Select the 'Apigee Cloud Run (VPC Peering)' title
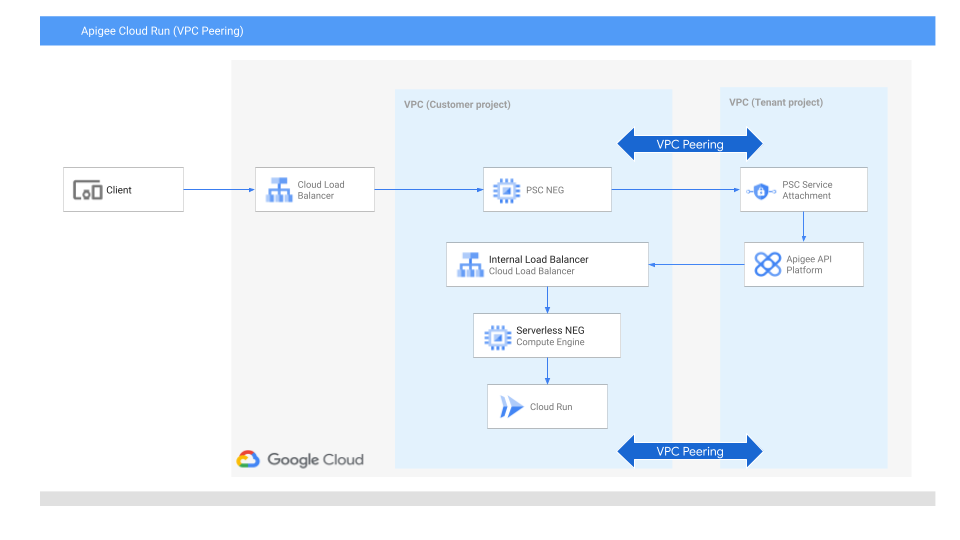This screenshot has height=540, width=960. point(162,31)
